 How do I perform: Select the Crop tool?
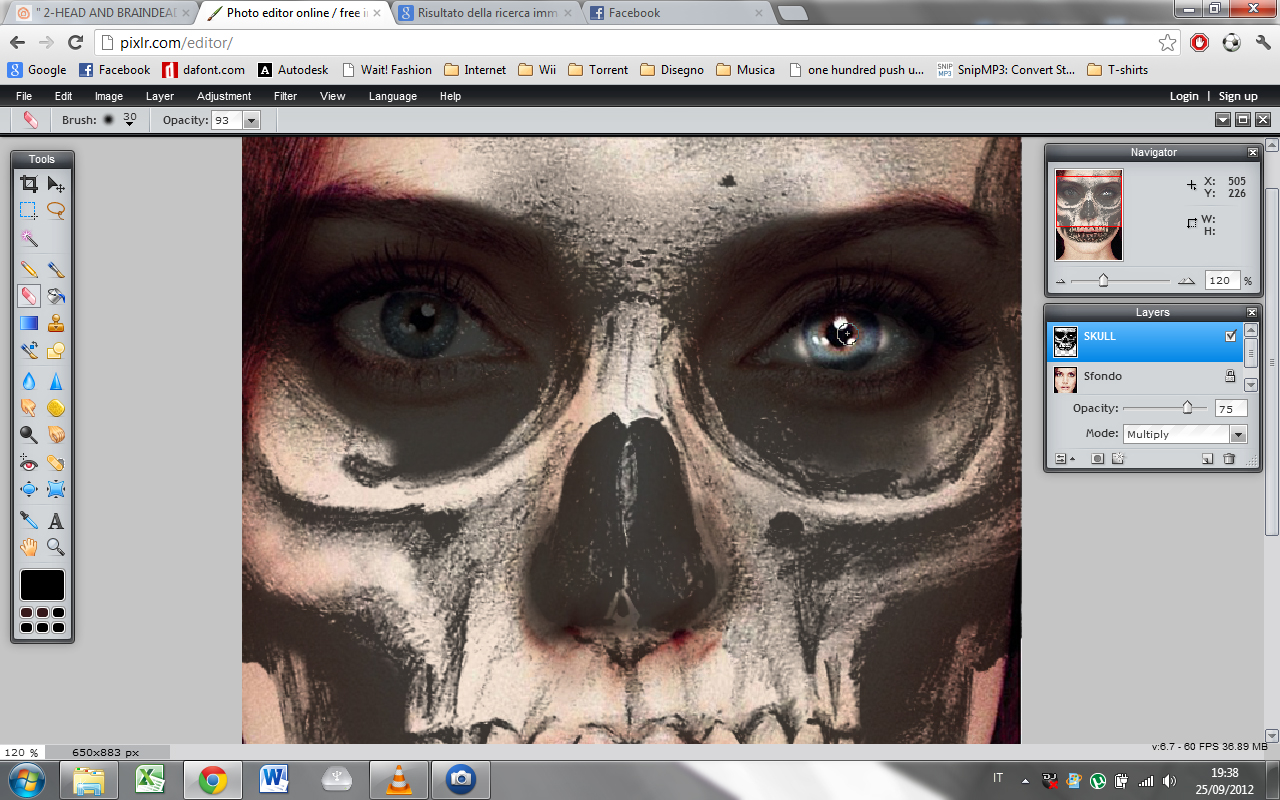click(x=29, y=183)
